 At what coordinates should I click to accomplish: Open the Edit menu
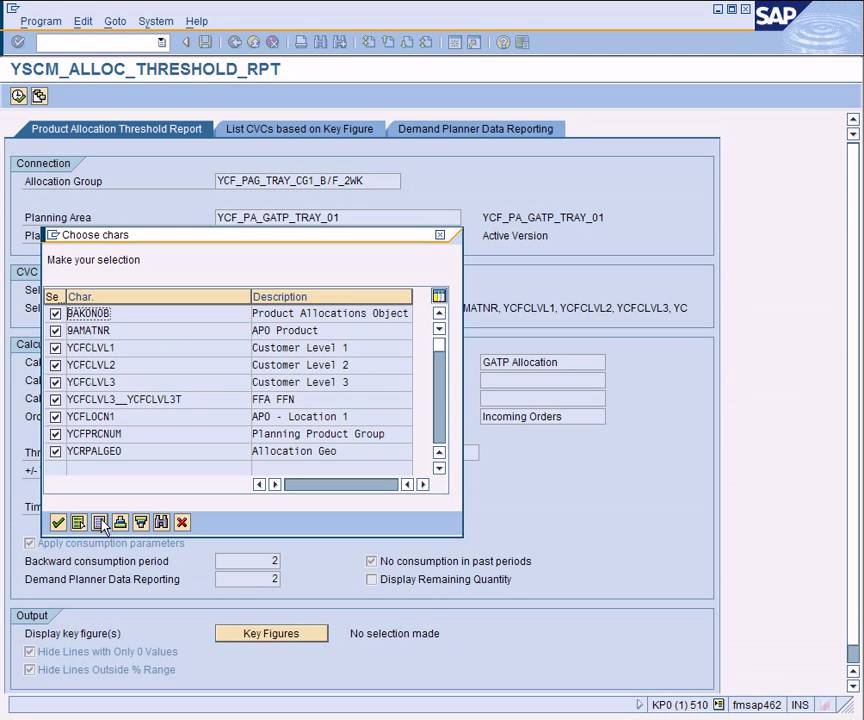83,21
